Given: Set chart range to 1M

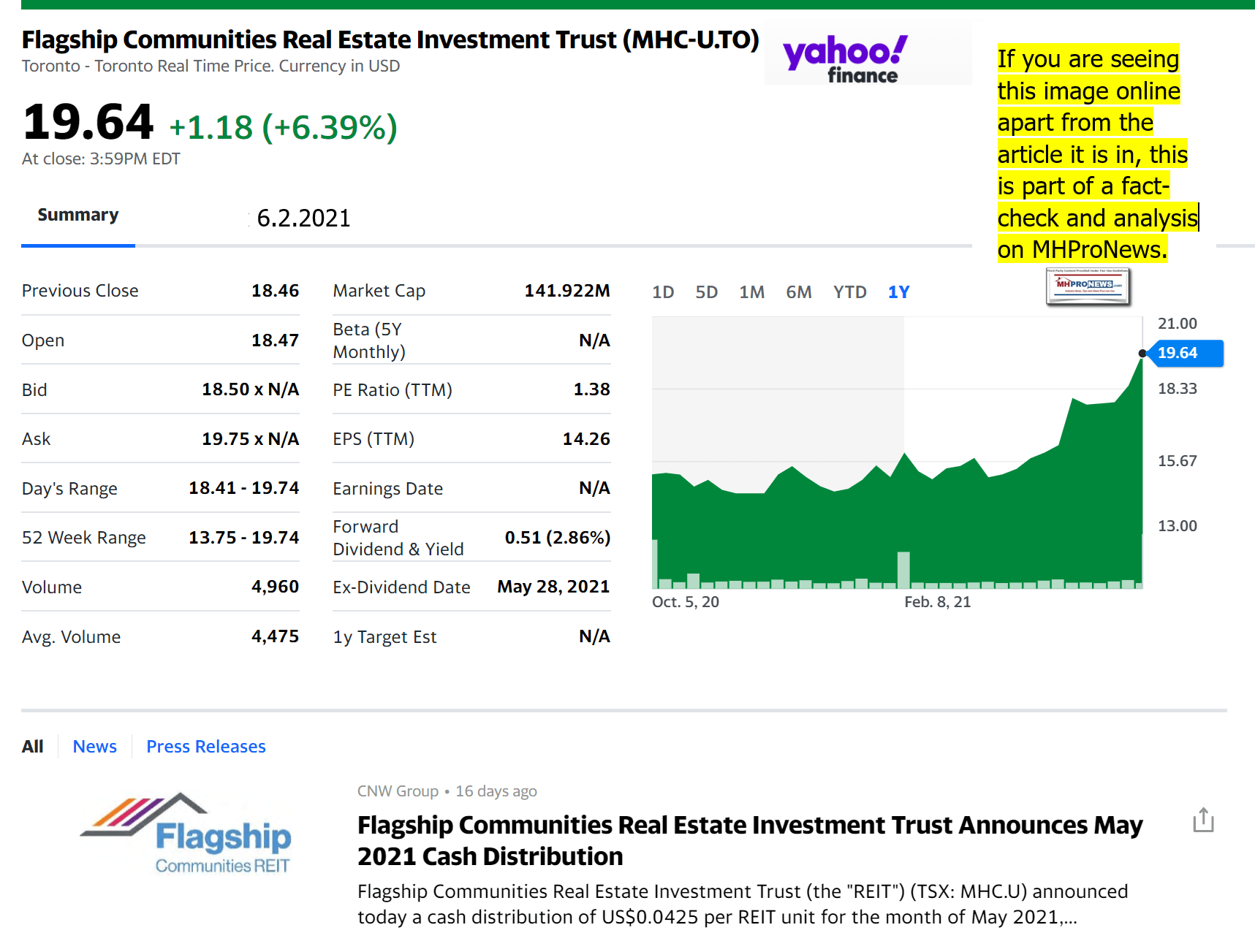Looking at the screenshot, I should (751, 292).
